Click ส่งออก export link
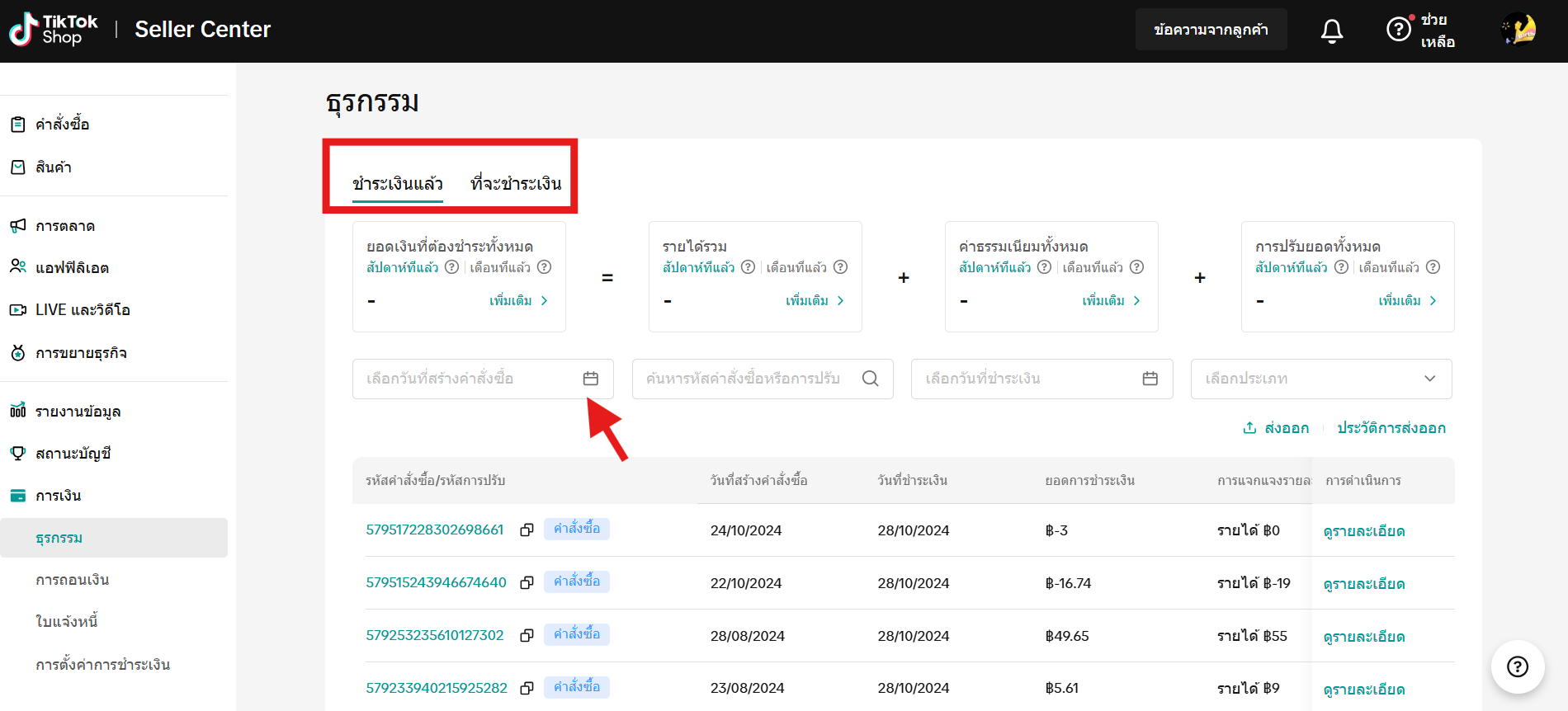Viewport: 1568px width, 711px height. click(x=1277, y=428)
